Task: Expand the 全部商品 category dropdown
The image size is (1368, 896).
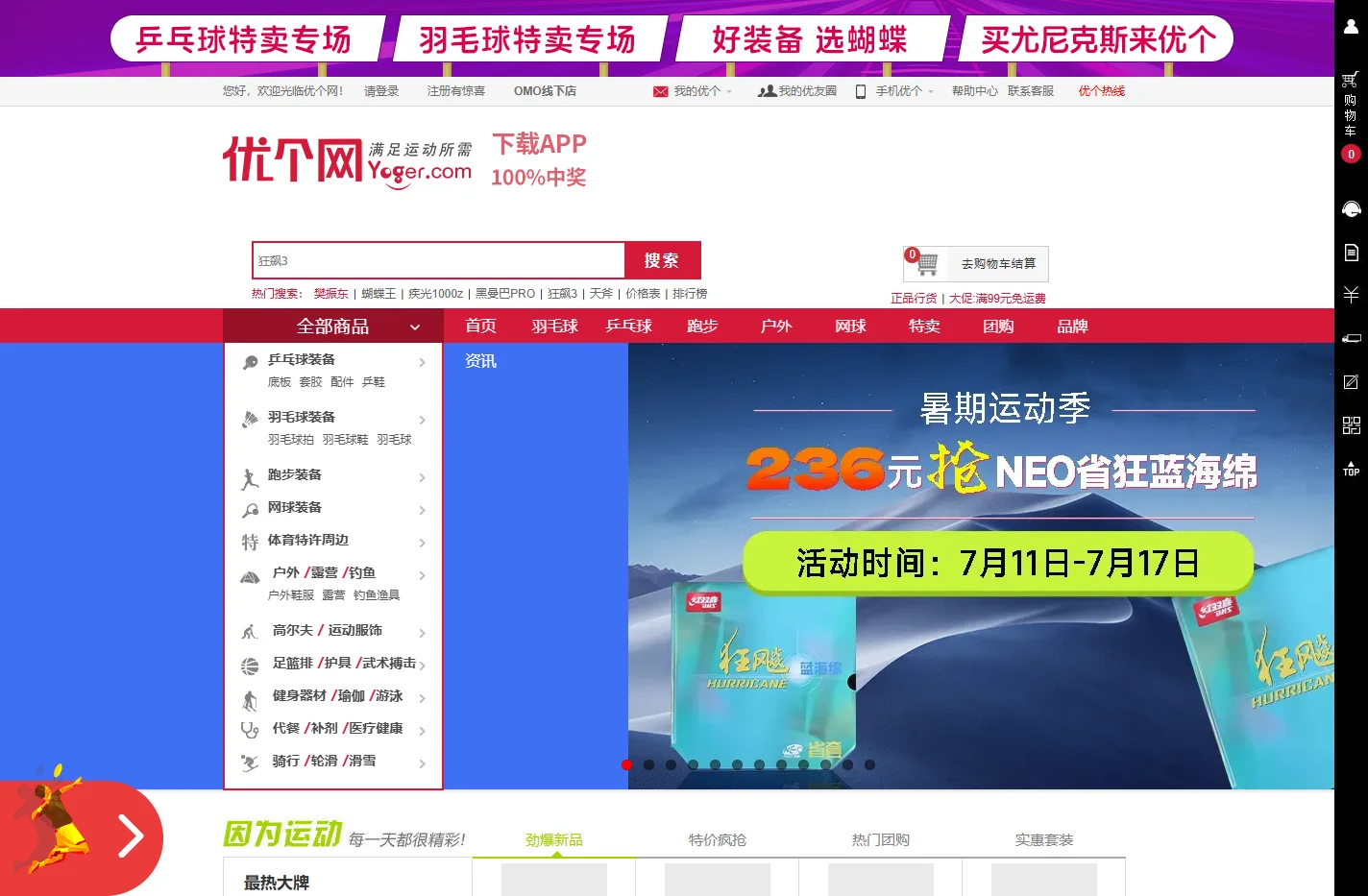Action: (332, 327)
